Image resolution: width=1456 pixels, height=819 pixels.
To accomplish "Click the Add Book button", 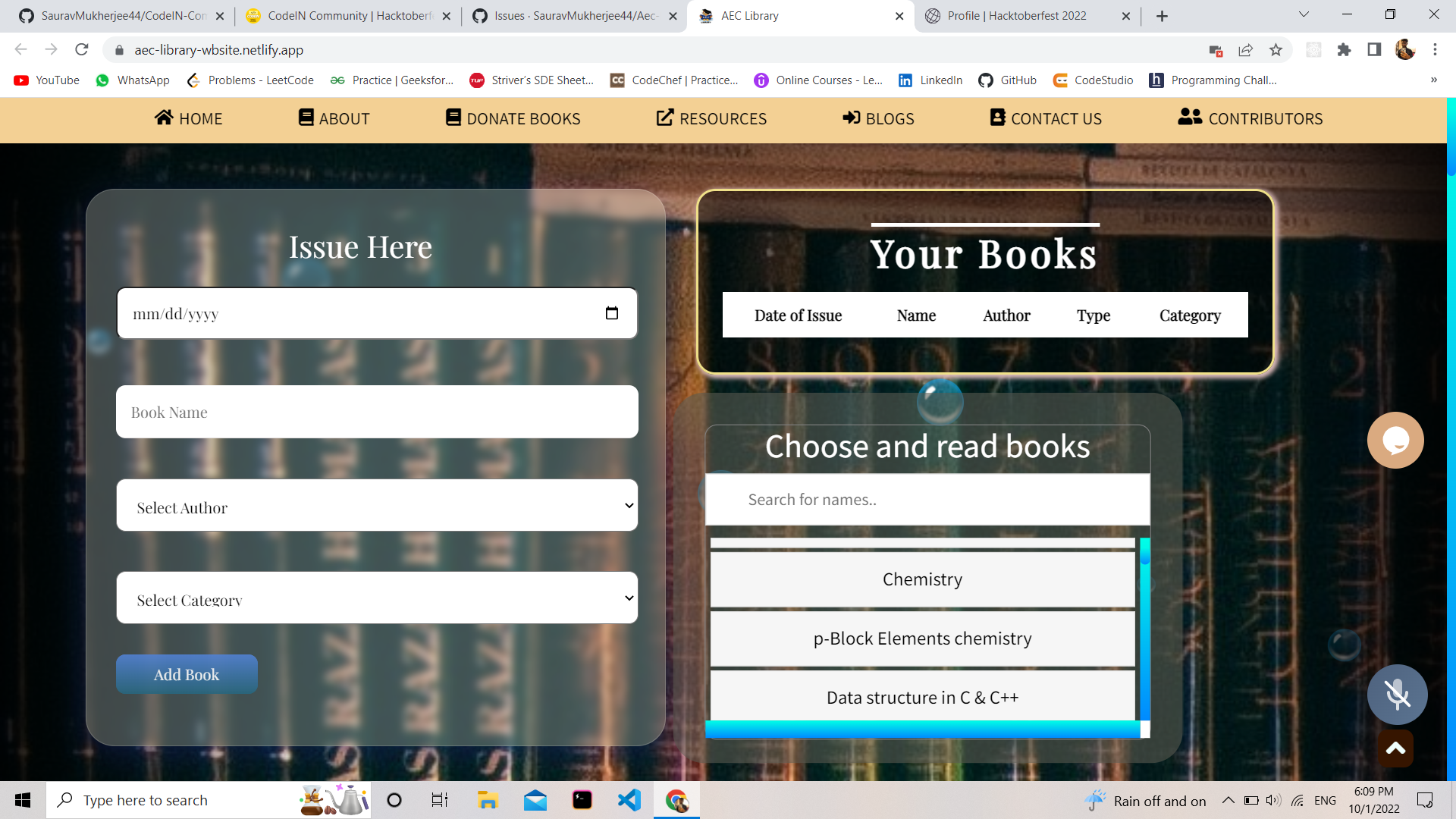I will [x=187, y=673].
